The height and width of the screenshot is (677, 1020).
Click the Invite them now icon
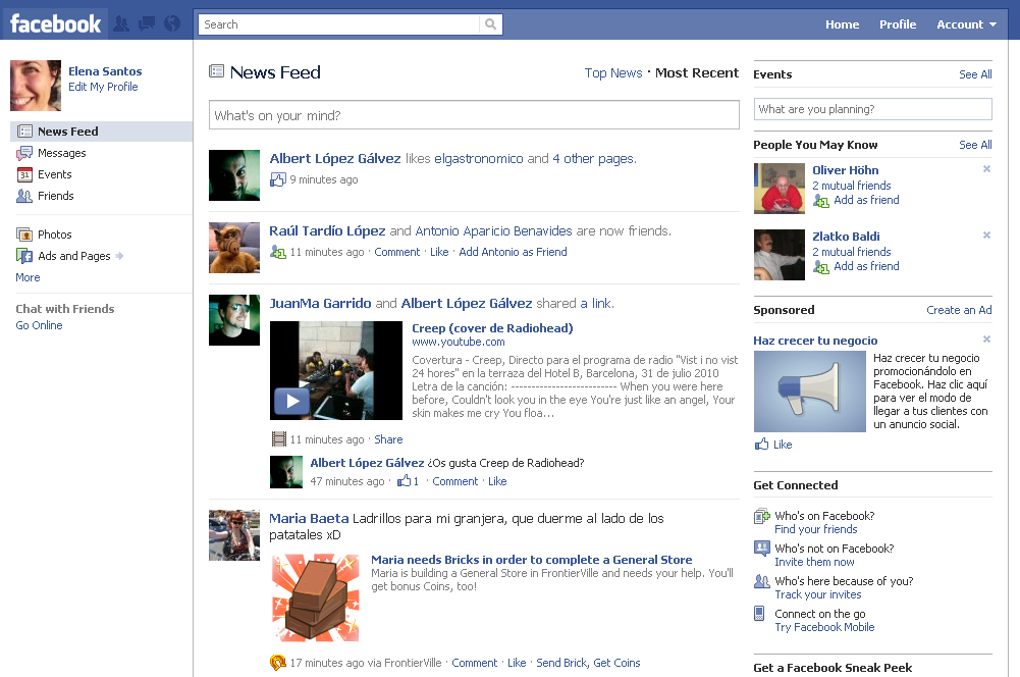(x=761, y=548)
